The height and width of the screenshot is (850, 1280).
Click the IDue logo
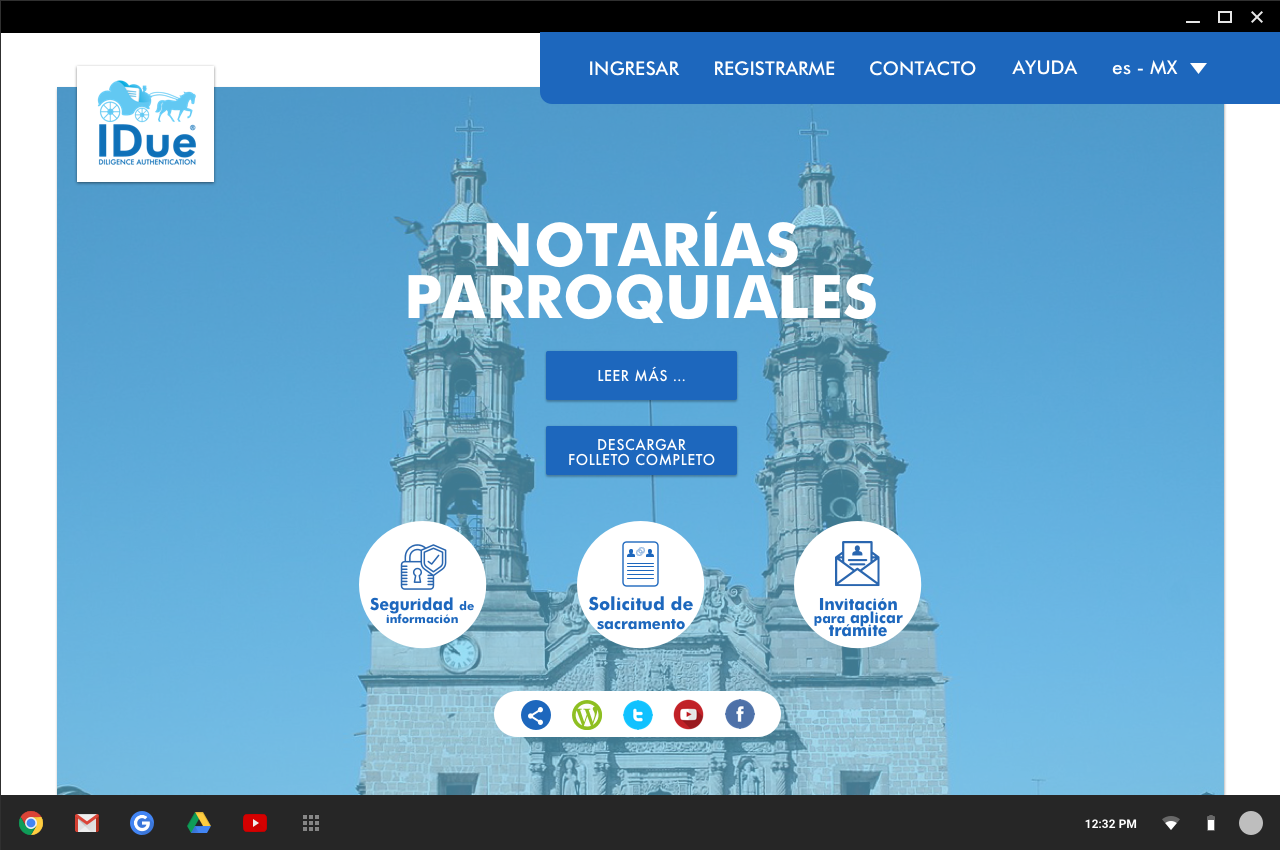click(x=146, y=124)
